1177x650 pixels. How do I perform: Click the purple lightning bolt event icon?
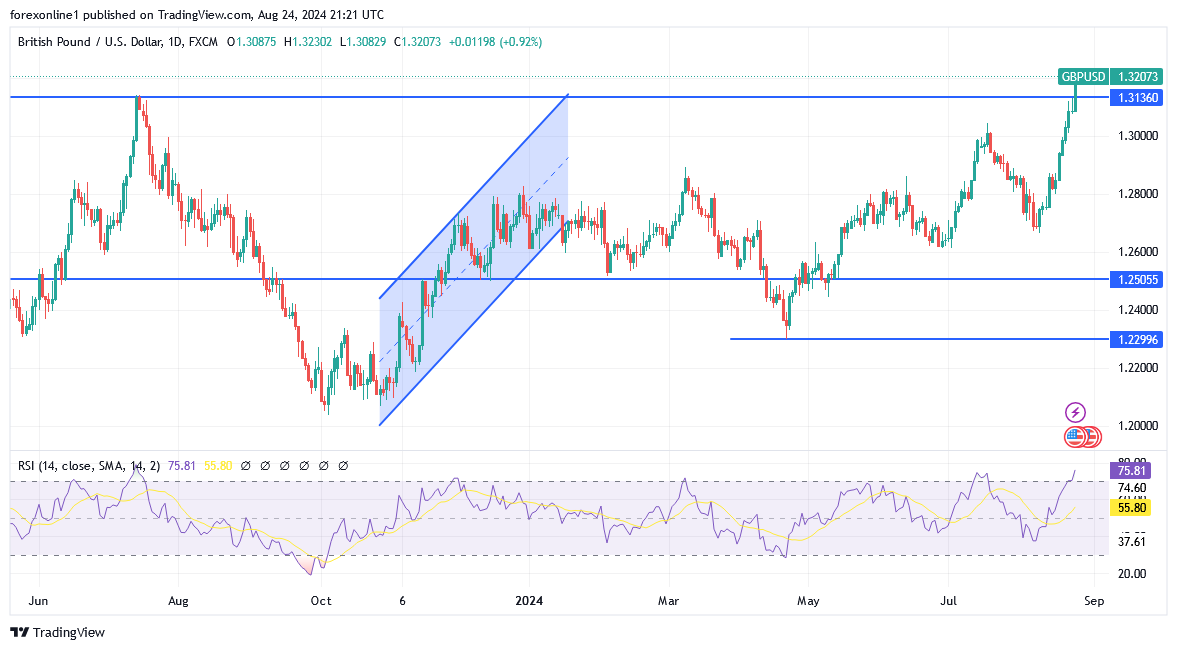pos(1075,412)
